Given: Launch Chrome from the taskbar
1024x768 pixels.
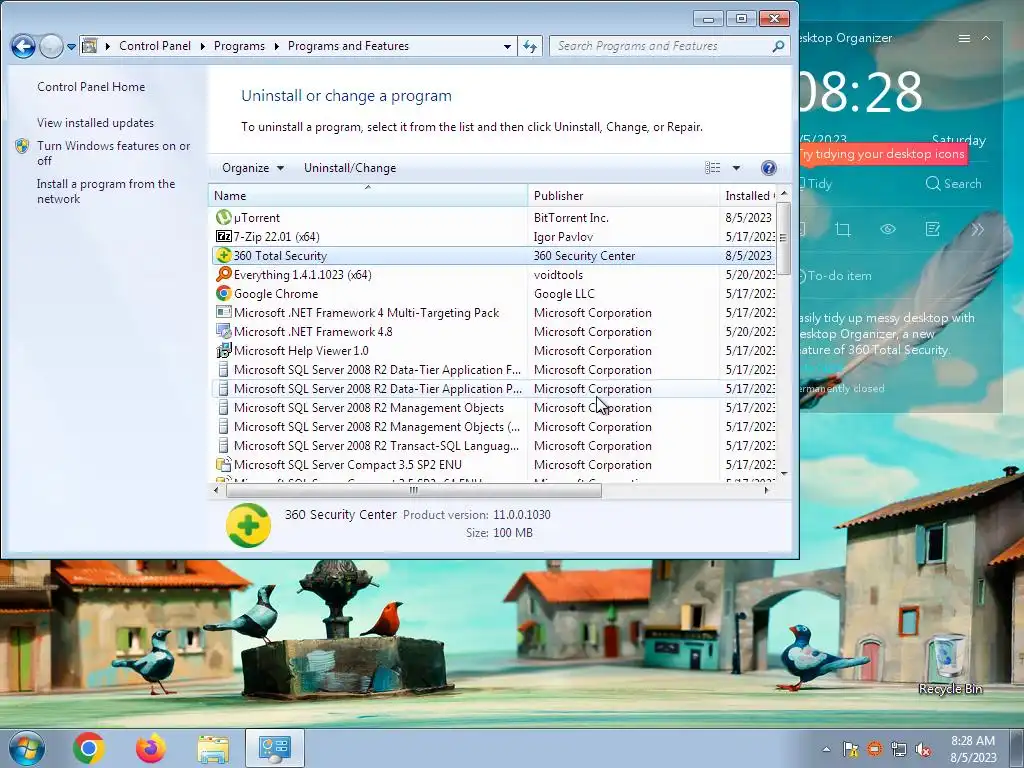Looking at the screenshot, I should [x=89, y=748].
